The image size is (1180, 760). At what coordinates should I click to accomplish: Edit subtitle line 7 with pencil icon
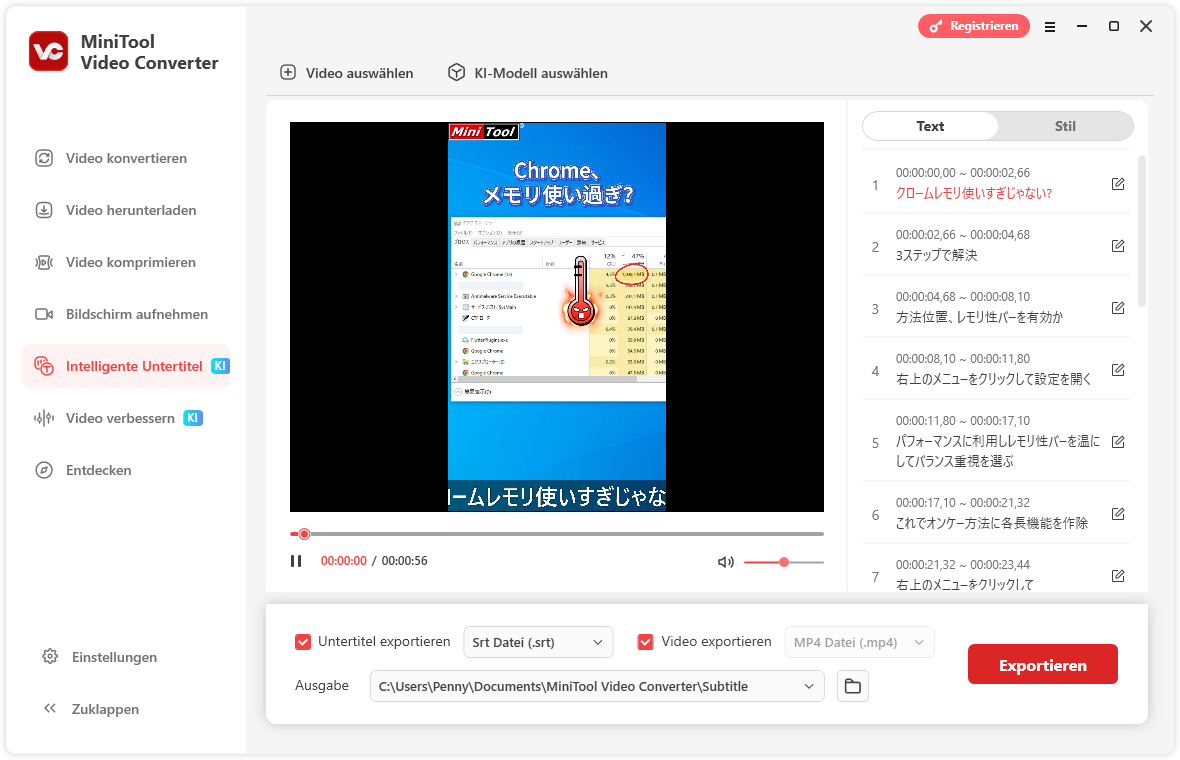tap(1118, 576)
